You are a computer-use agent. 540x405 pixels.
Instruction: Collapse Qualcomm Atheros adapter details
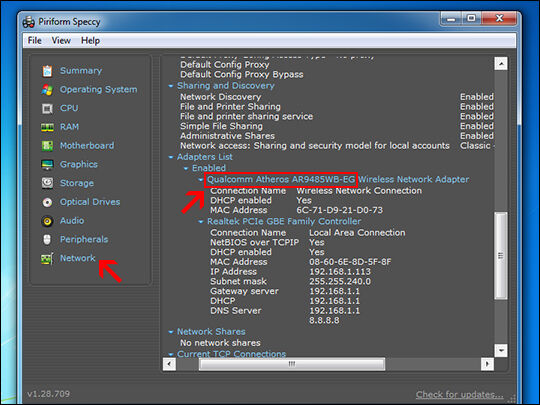(201, 180)
